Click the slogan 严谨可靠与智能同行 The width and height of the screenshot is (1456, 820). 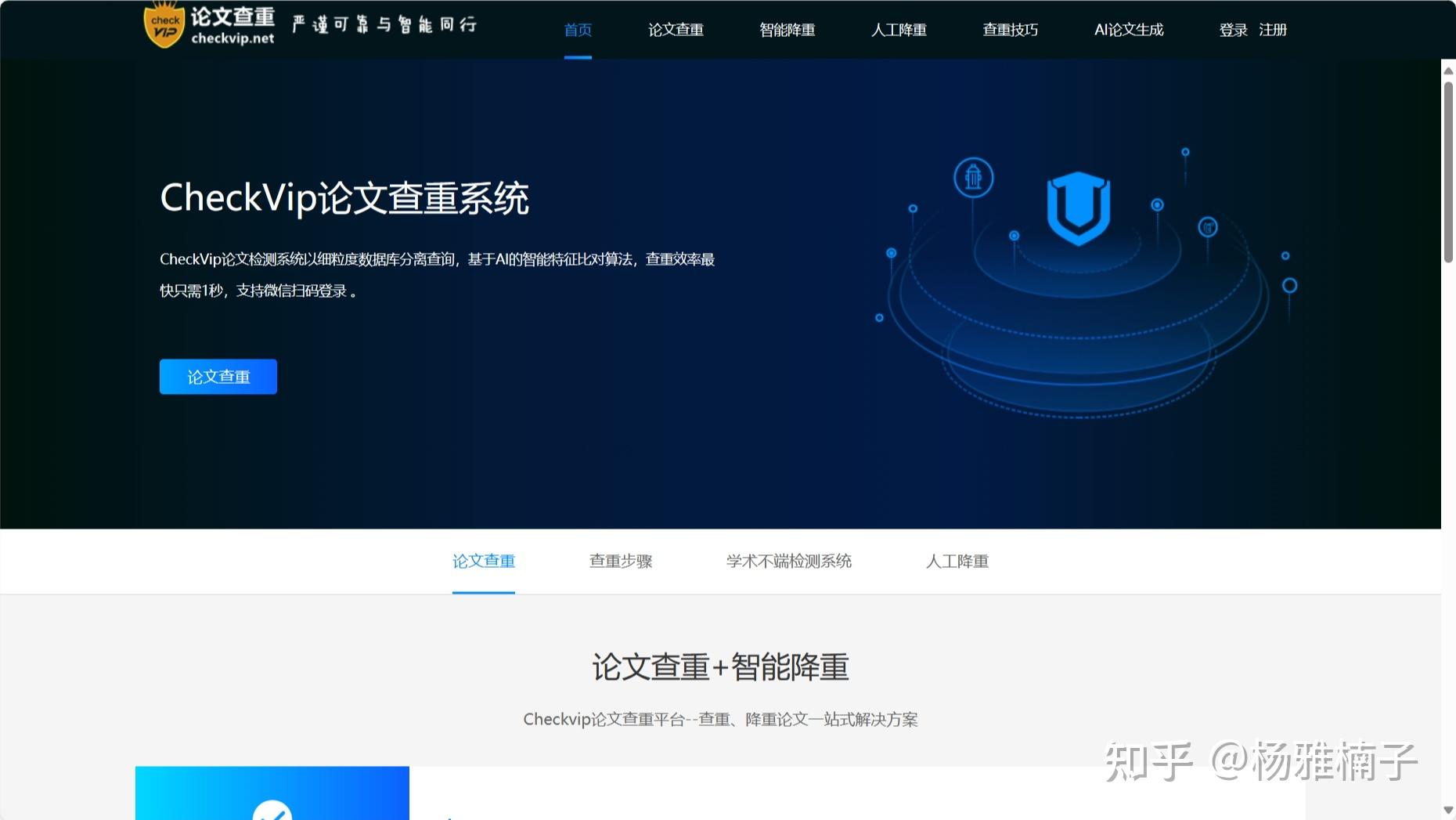(383, 23)
